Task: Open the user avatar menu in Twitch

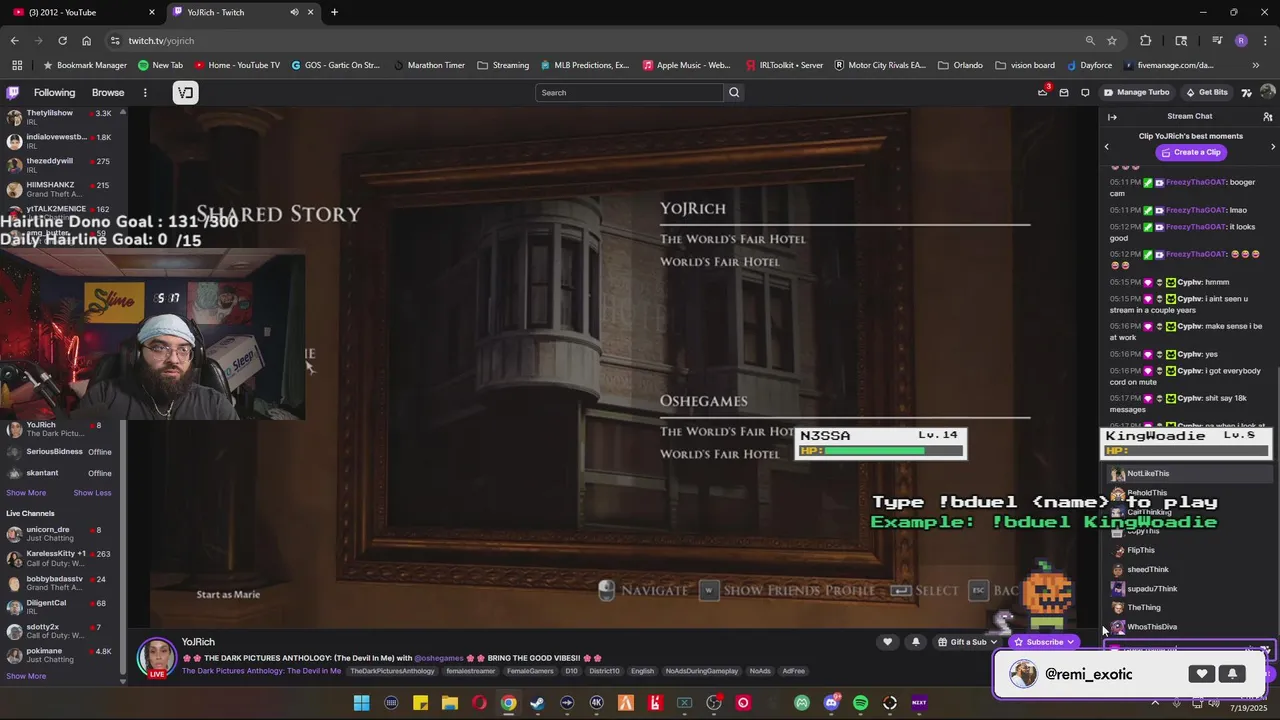Action: coord(1268,92)
